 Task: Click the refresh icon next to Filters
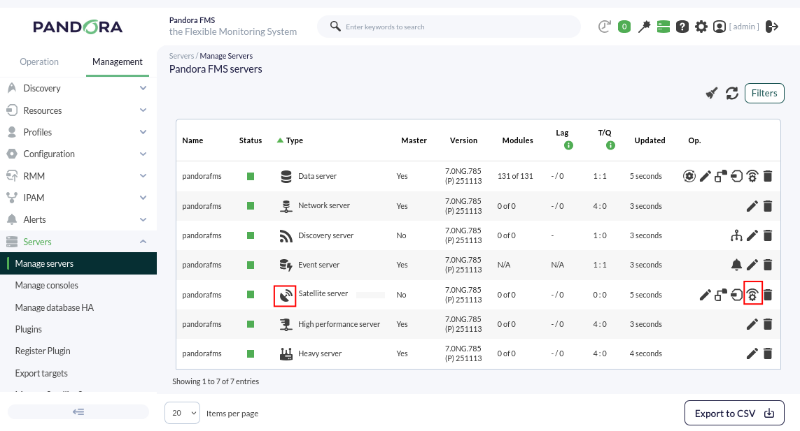click(x=732, y=93)
